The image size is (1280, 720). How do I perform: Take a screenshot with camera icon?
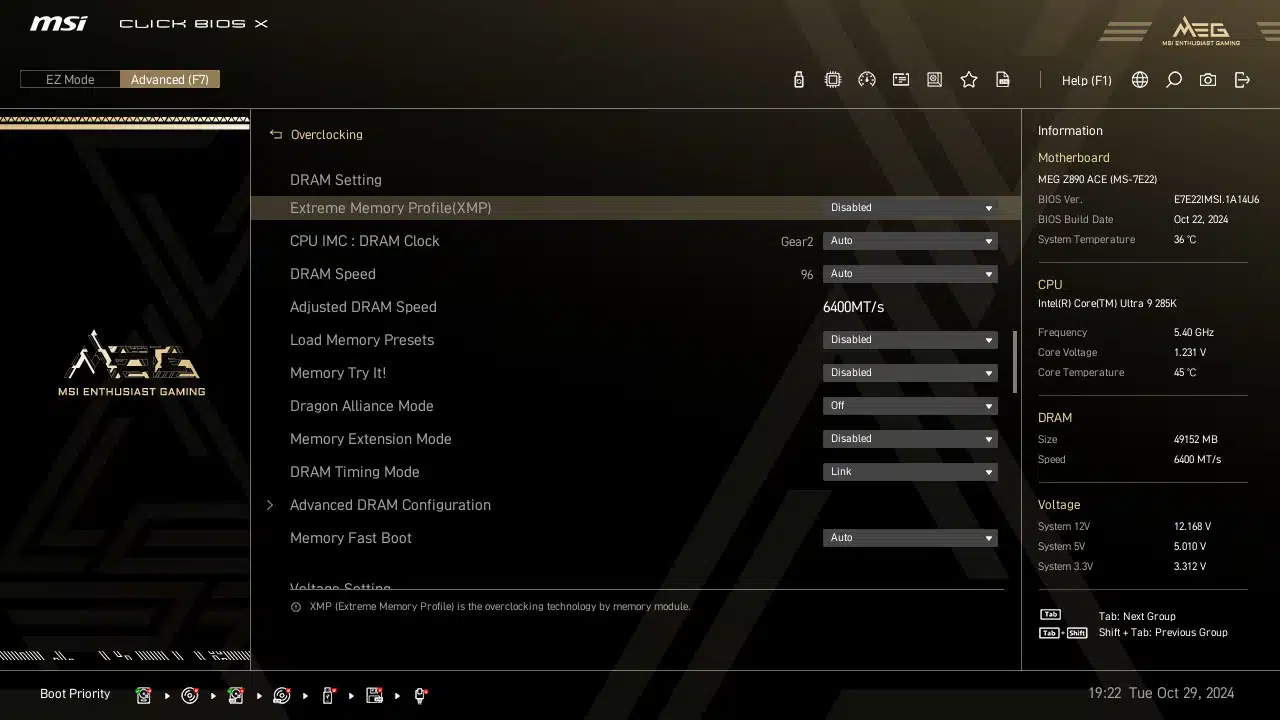pos(1208,80)
